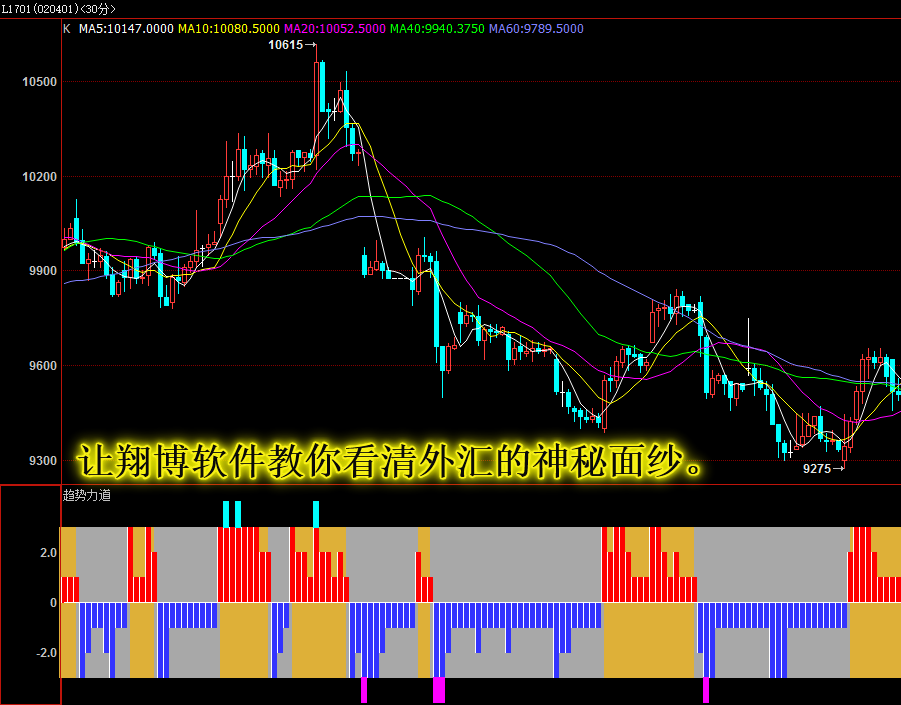901x705 pixels.
Task: Click the 10615 high price marker
Action: point(292,45)
